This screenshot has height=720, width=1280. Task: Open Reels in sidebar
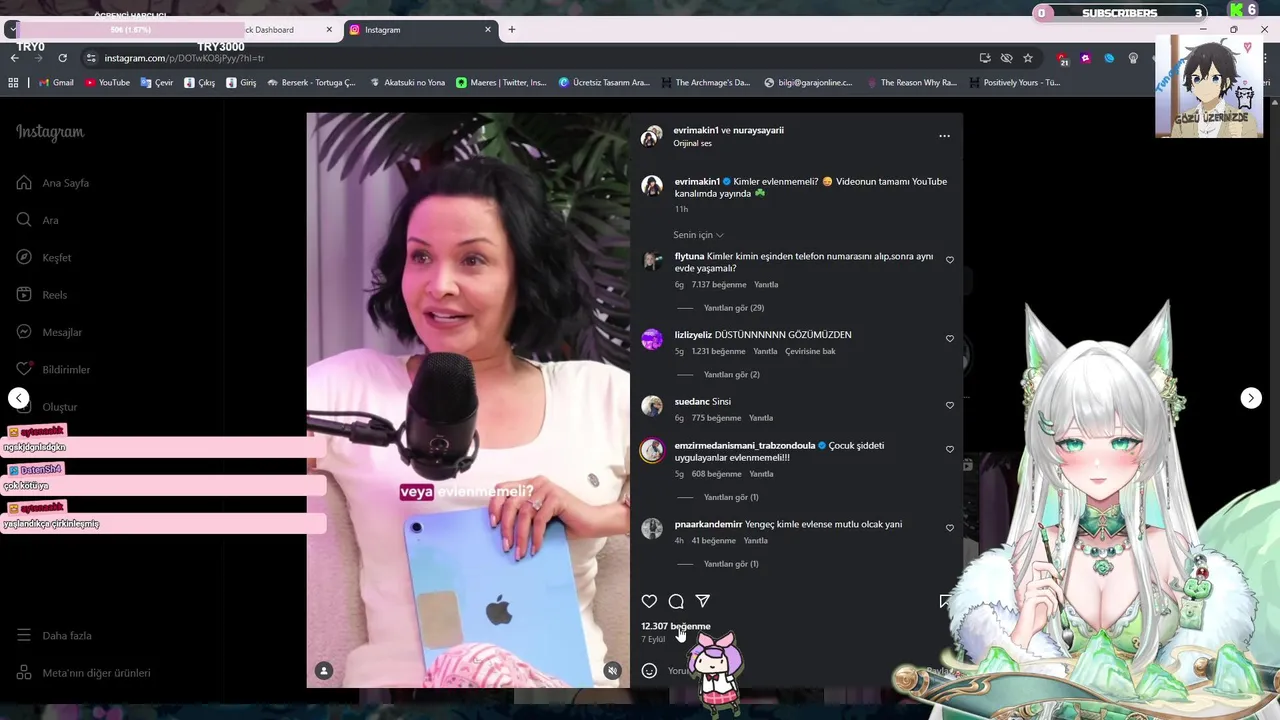click(x=42, y=295)
